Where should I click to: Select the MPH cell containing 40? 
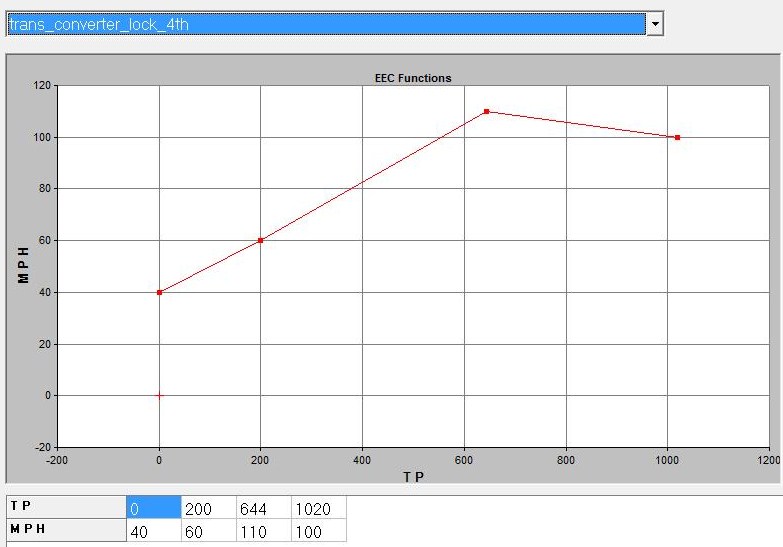[154, 531]
